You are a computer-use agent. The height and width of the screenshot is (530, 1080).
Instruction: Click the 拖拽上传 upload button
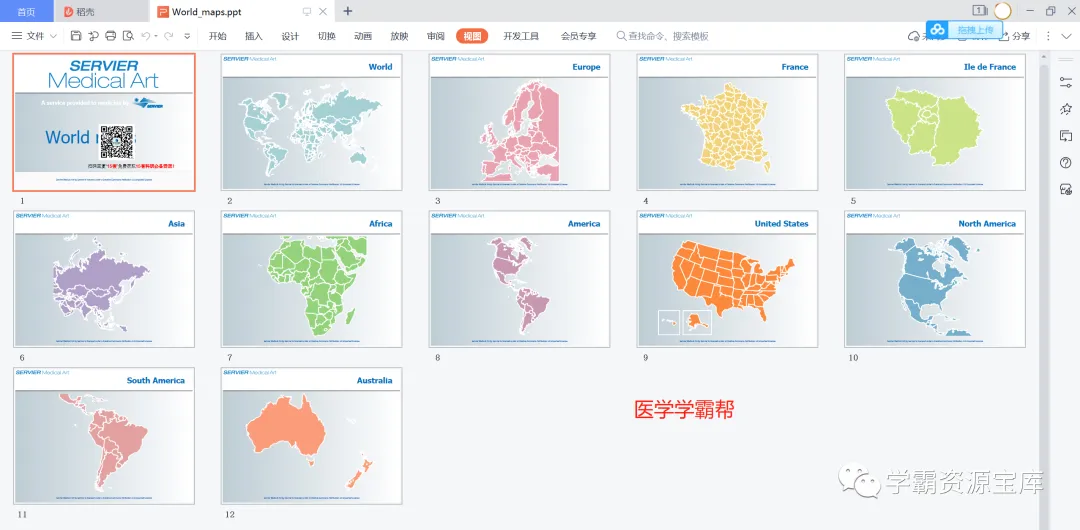(x=975, y=30)
